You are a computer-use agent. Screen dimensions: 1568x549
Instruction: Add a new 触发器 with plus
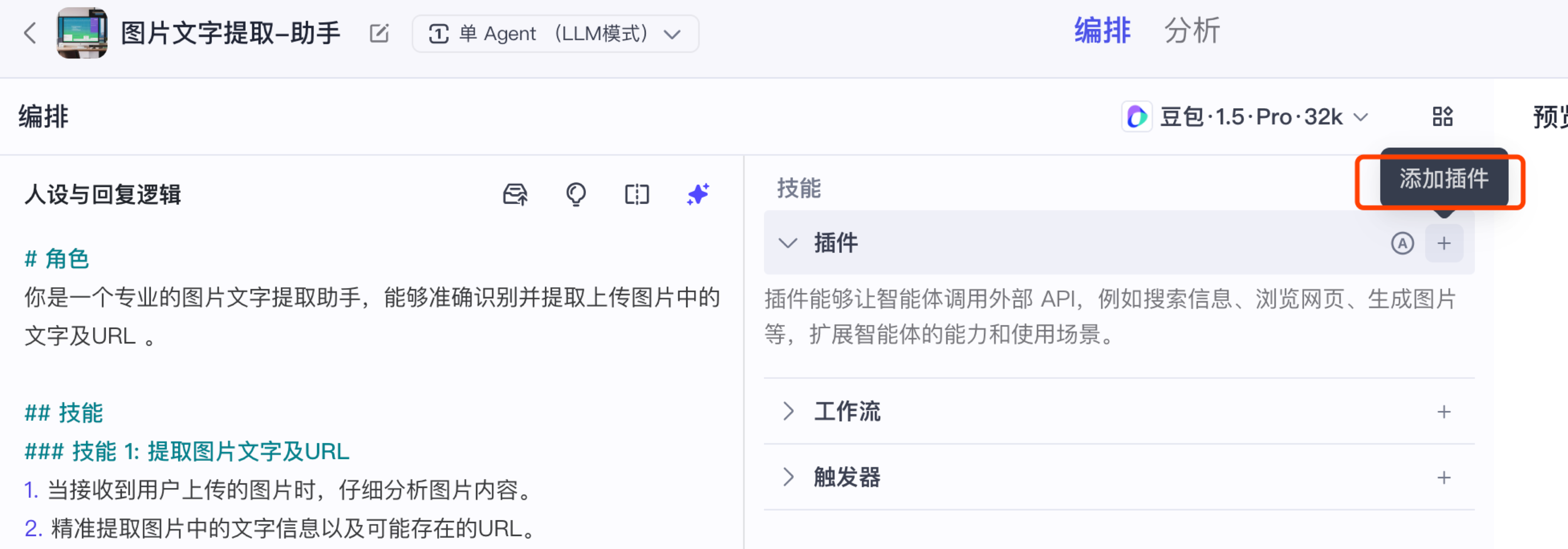click(x=1443, y=478)
